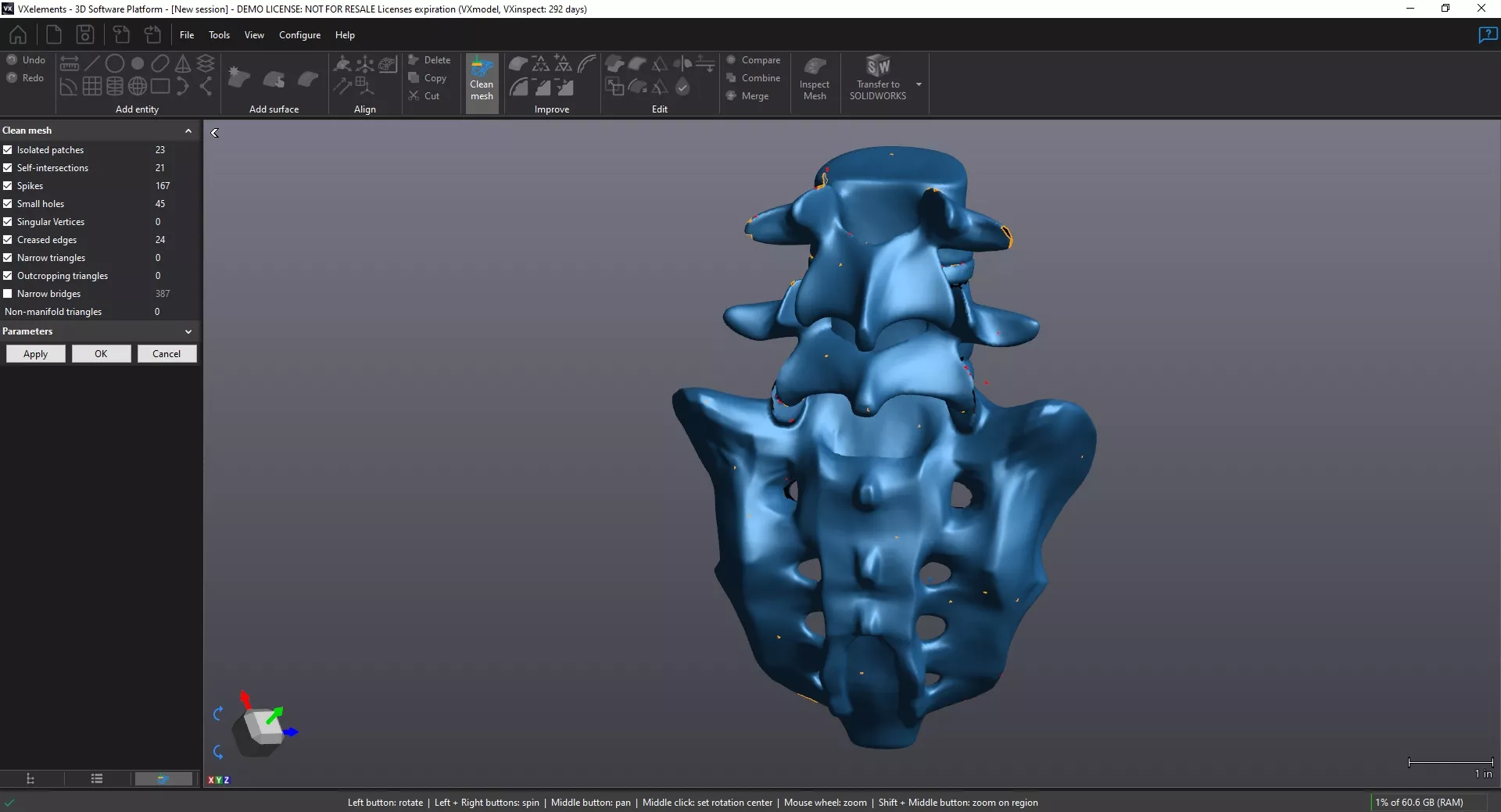Click the Apply button
This screenshot has height=812, width=1501.
[x=35, y=353]
